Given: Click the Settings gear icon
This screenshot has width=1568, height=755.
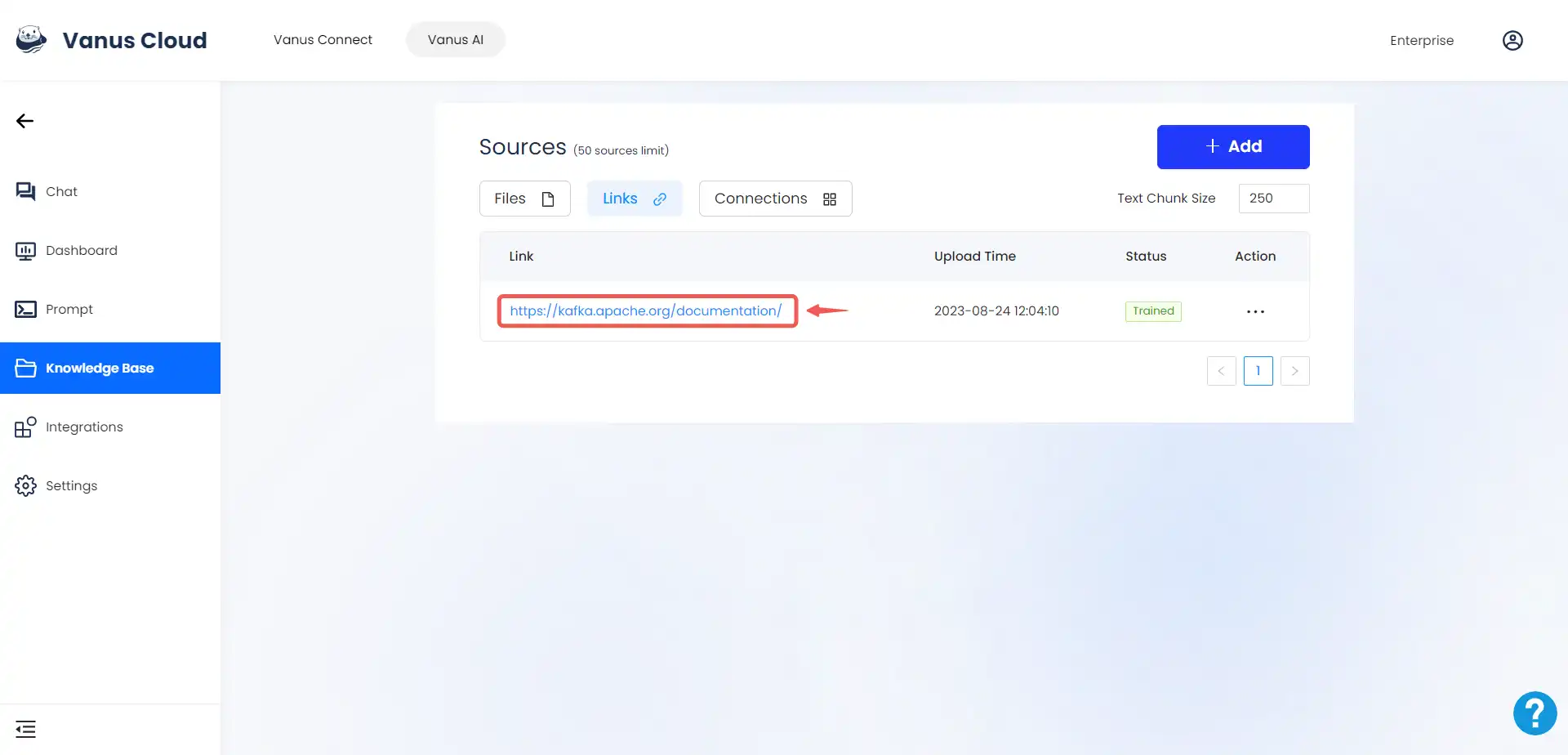Looking at the screenshot, I should pyautogui.click(x=25, y=485).
